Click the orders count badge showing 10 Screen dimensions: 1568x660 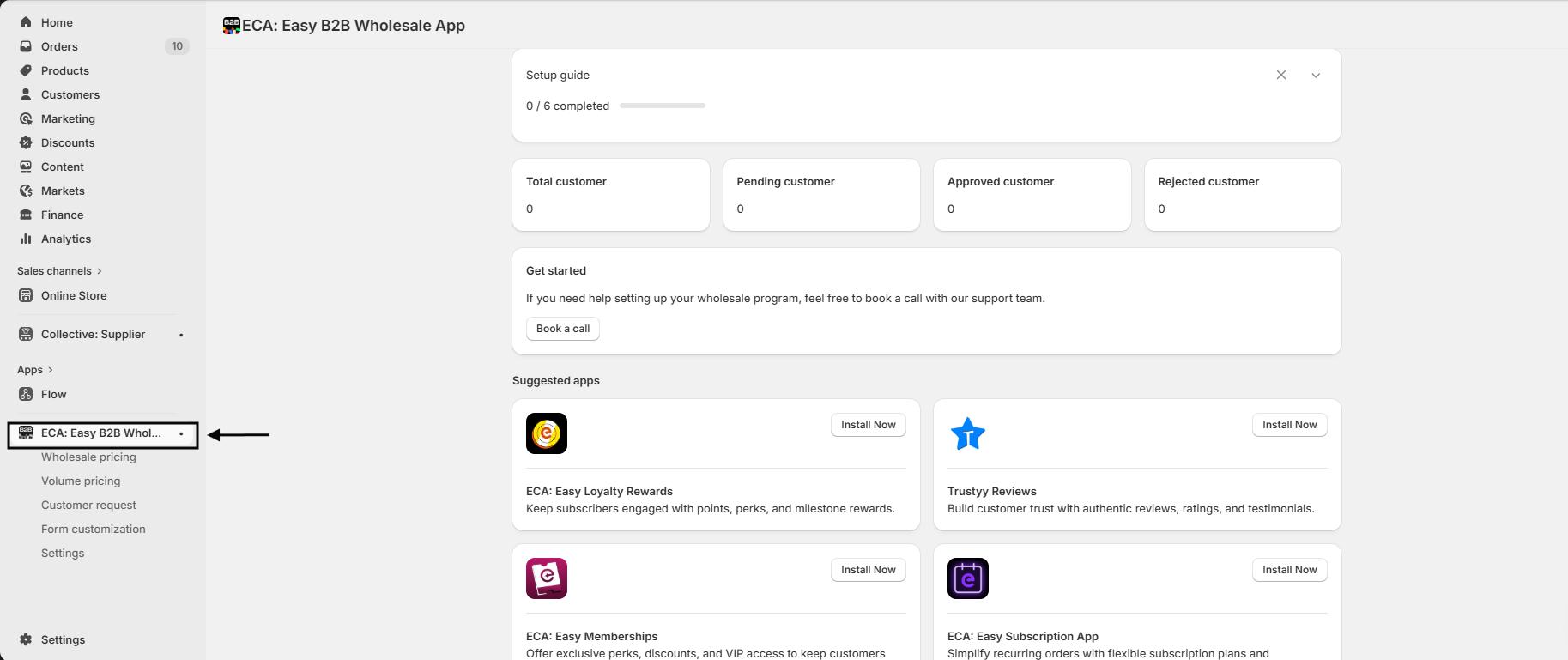[x=177, y=46]
